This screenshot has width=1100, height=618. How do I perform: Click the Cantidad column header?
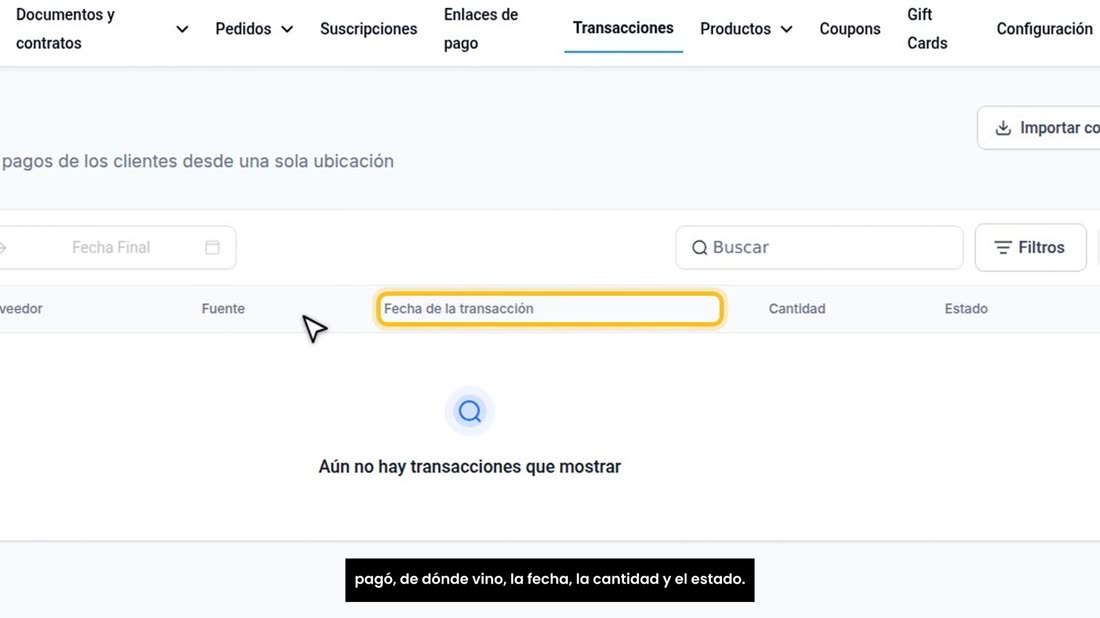click(797, 309)
